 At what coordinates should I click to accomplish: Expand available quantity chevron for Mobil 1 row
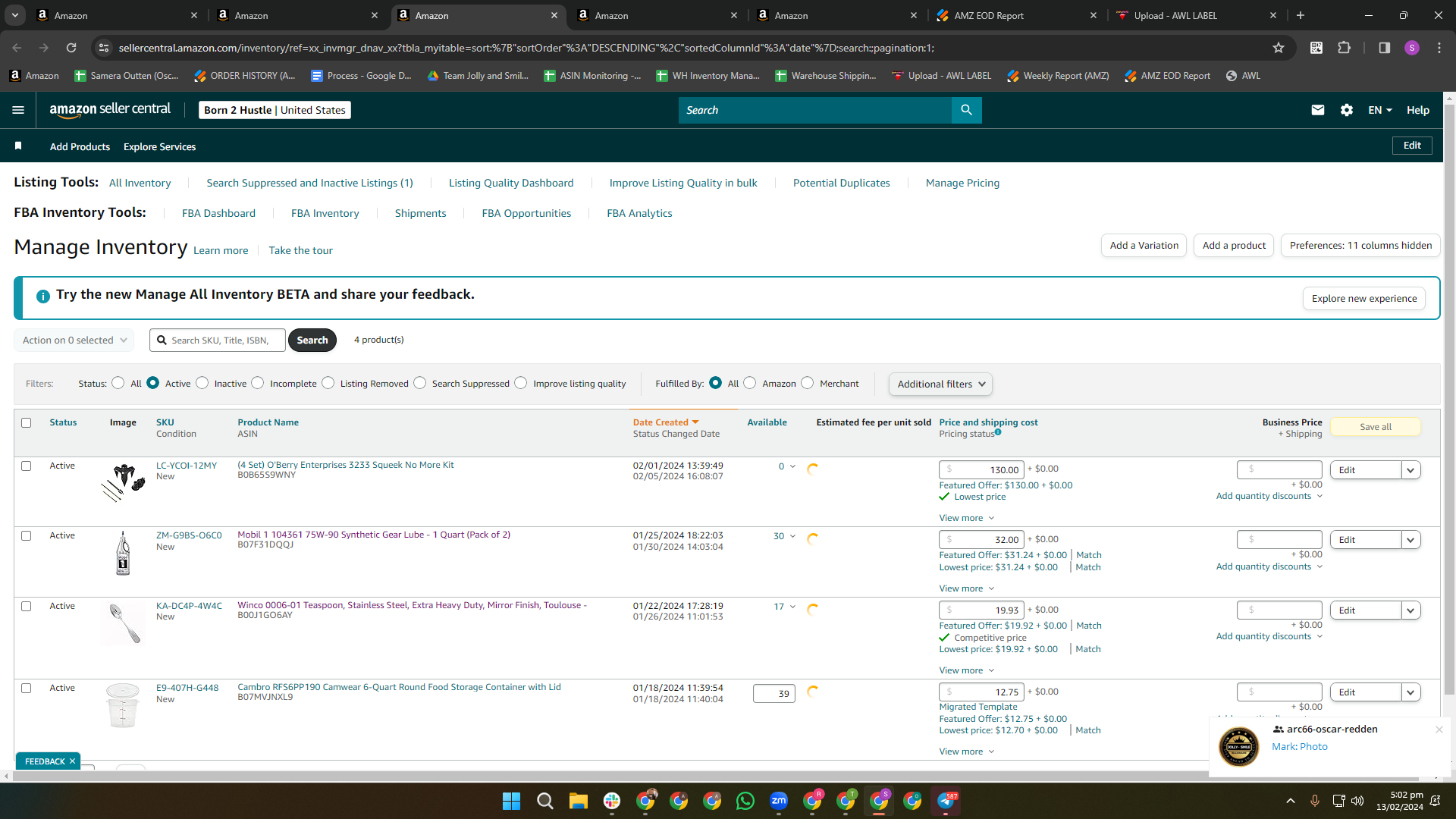(793, 536)
